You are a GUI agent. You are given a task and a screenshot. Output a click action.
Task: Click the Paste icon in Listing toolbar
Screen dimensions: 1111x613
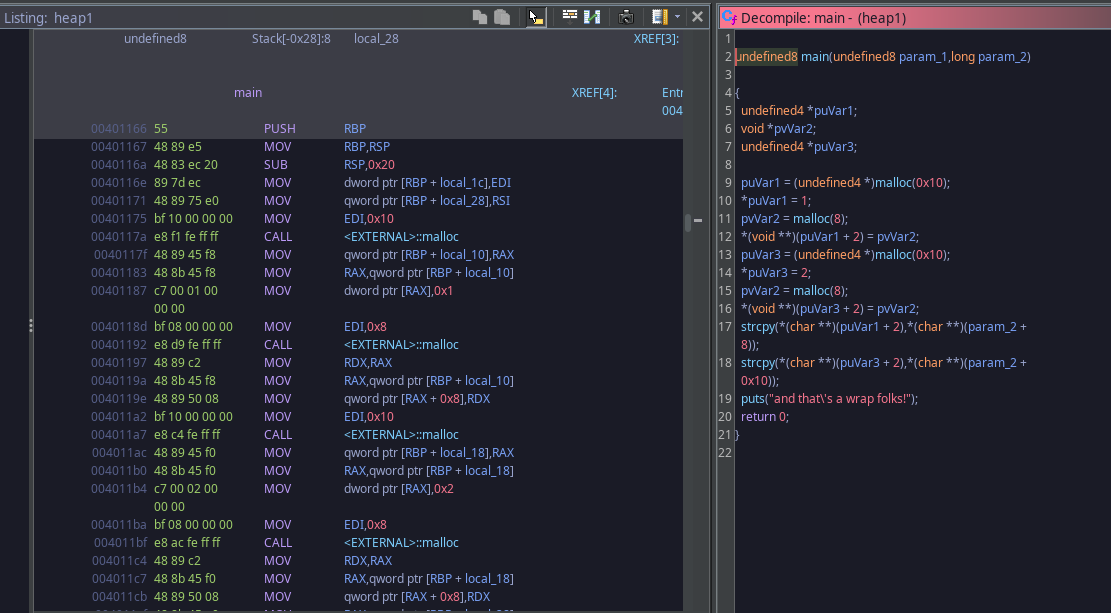point(502,17)
